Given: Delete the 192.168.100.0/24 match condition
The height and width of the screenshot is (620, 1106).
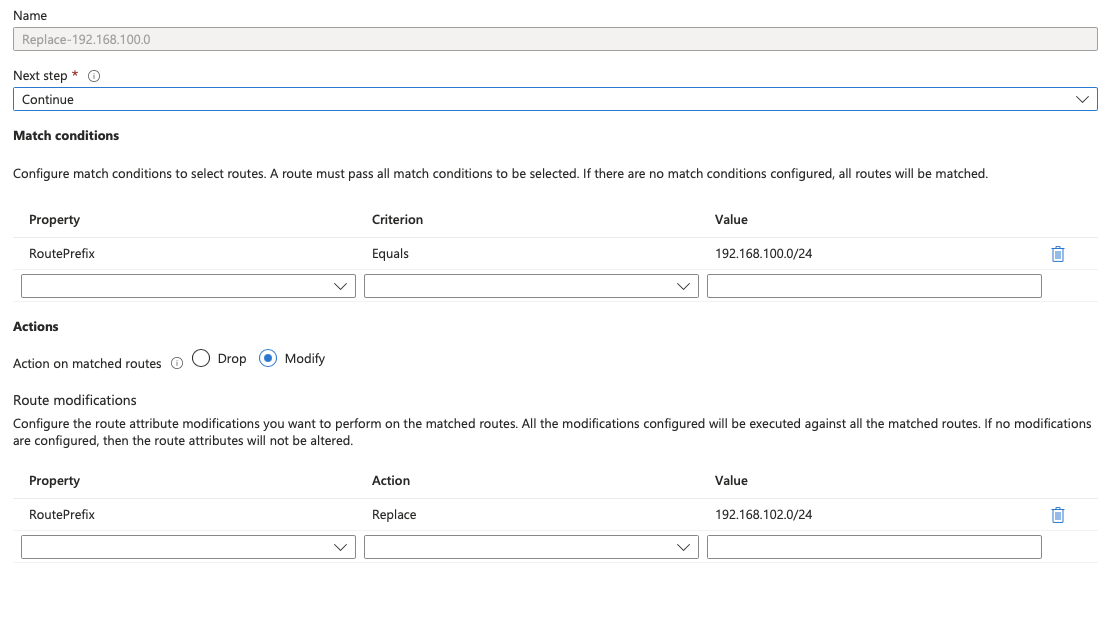Looking at the screenshot, I should pos(1057,254).
